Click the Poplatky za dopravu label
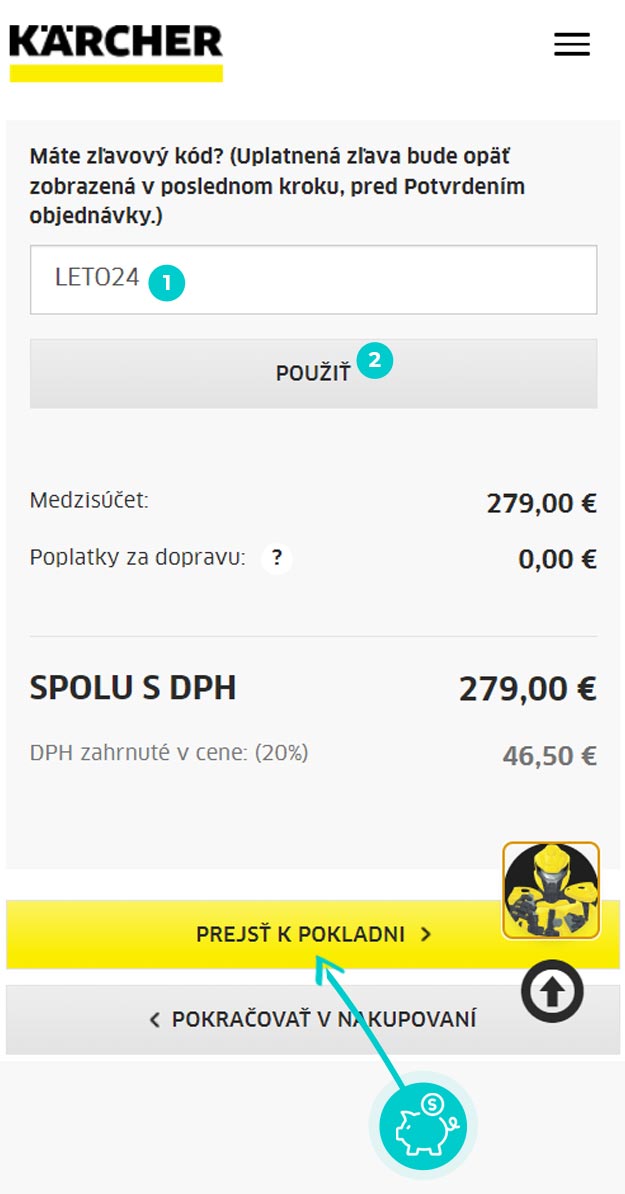625x1194 pixels. click(x=138, y=558)
